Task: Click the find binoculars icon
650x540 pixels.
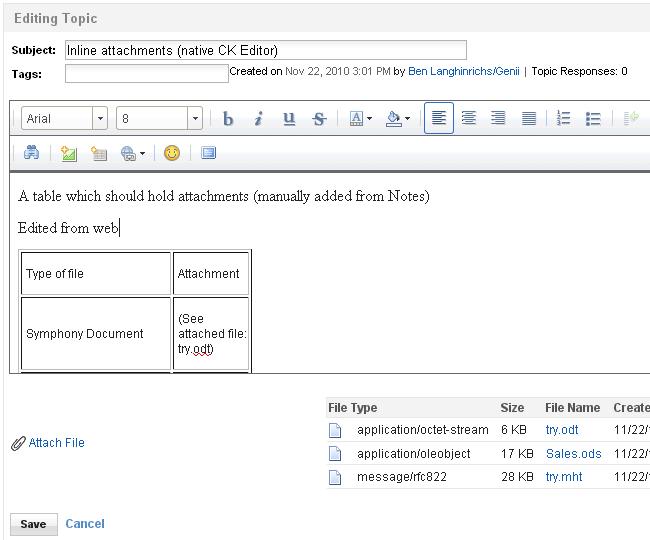Action: coord(32,153)
